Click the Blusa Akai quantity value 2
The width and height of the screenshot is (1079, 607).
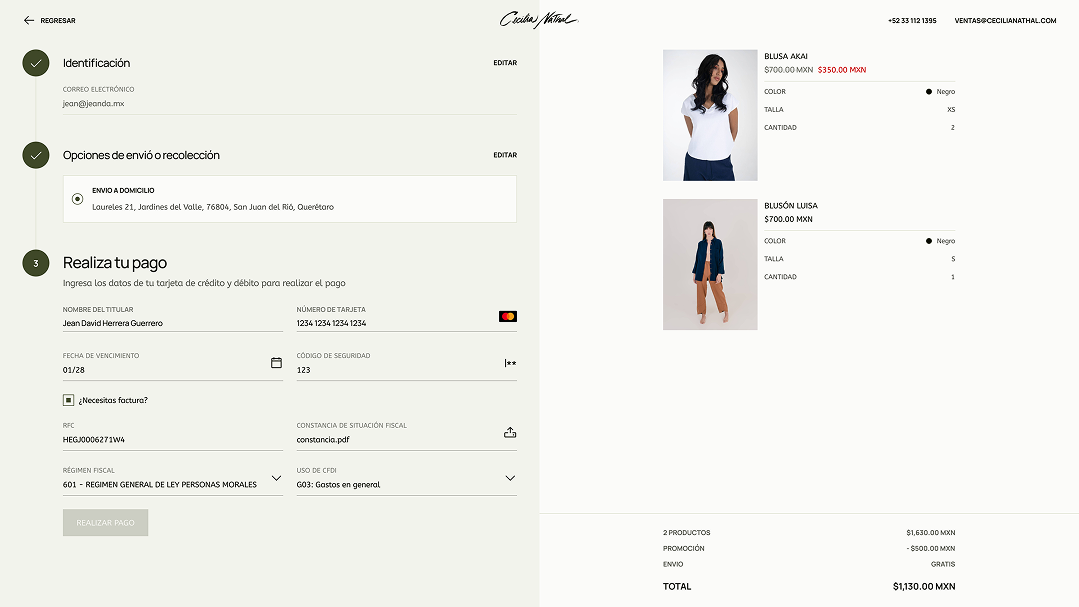click(x=952, y=127)
